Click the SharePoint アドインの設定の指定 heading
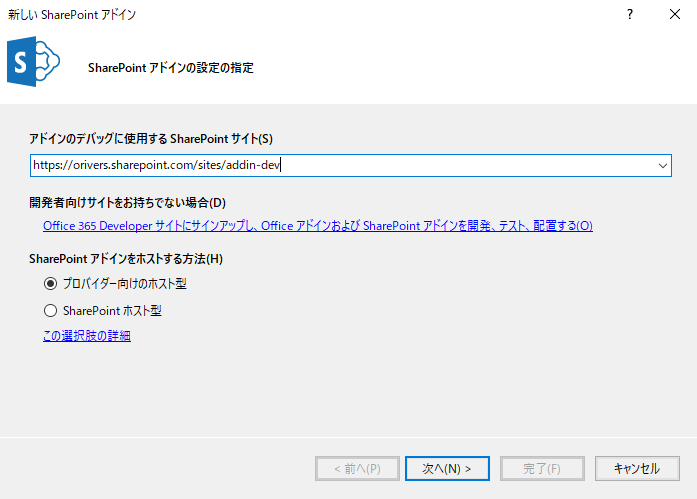This screenshot has height=499, width=697. point(170,68)
